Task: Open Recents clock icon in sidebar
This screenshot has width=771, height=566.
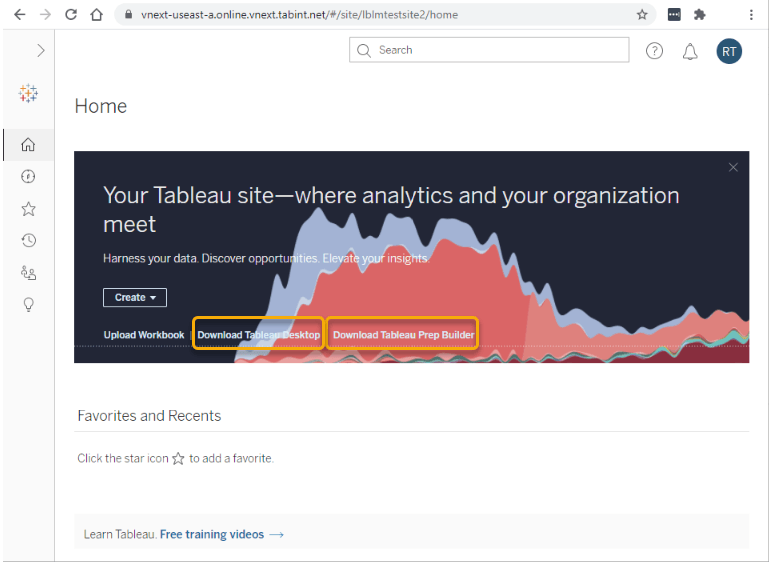Action: [28, 240]
